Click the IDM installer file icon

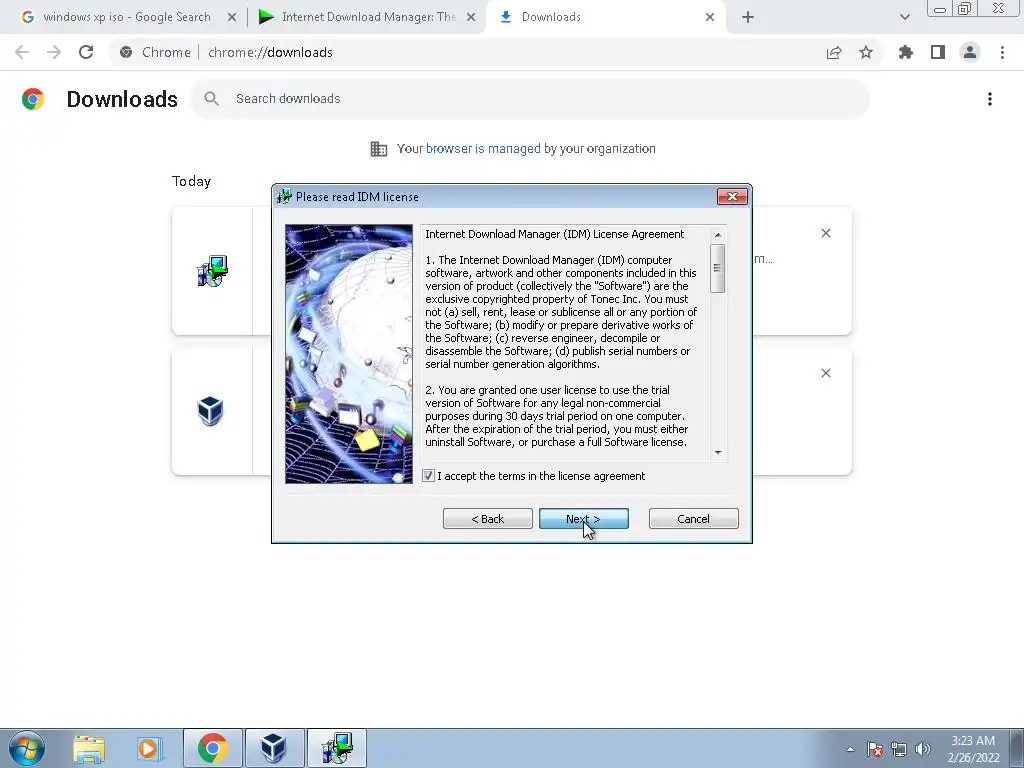pyautogui.click(x=212, y=271)
